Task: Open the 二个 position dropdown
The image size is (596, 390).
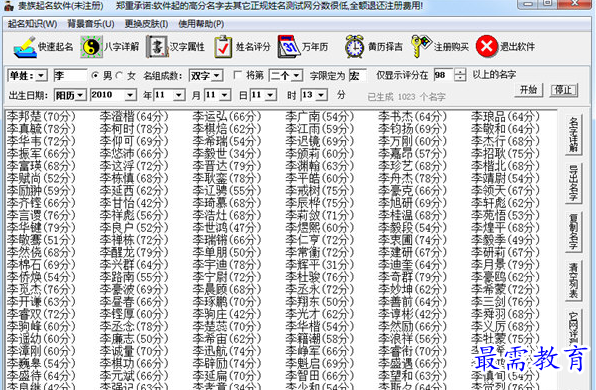Action: click(x=297, y=76)
